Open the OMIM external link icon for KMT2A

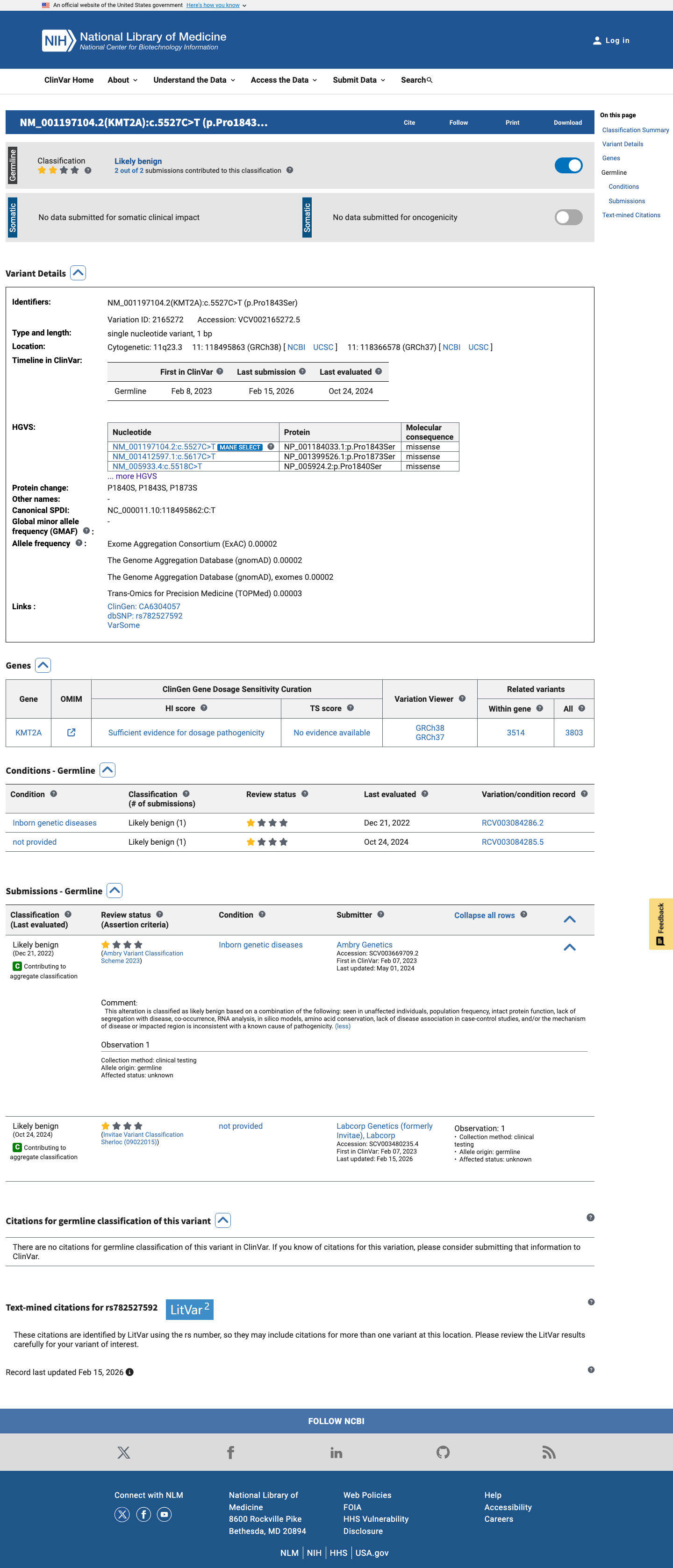point(71,732)
